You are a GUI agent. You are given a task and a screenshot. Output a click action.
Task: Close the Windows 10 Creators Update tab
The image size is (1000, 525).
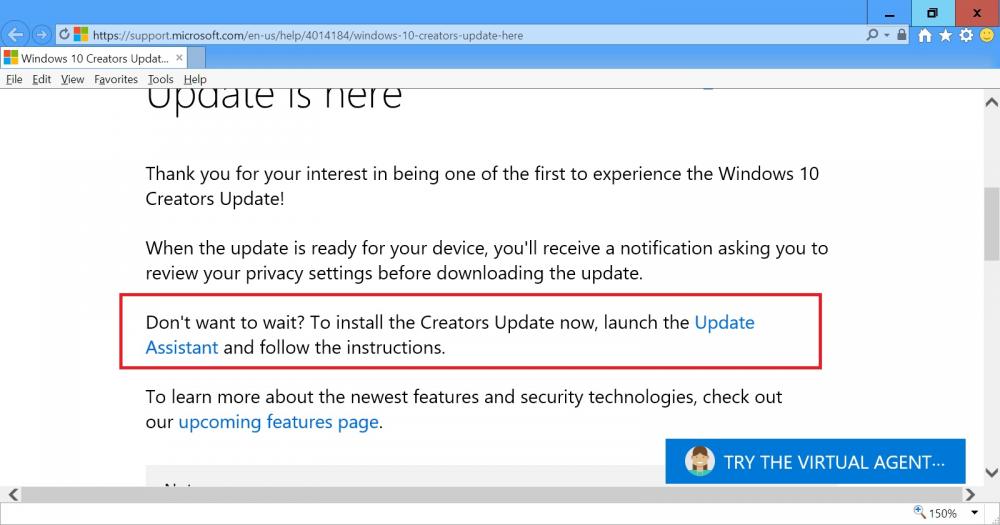tap(179, 57)
